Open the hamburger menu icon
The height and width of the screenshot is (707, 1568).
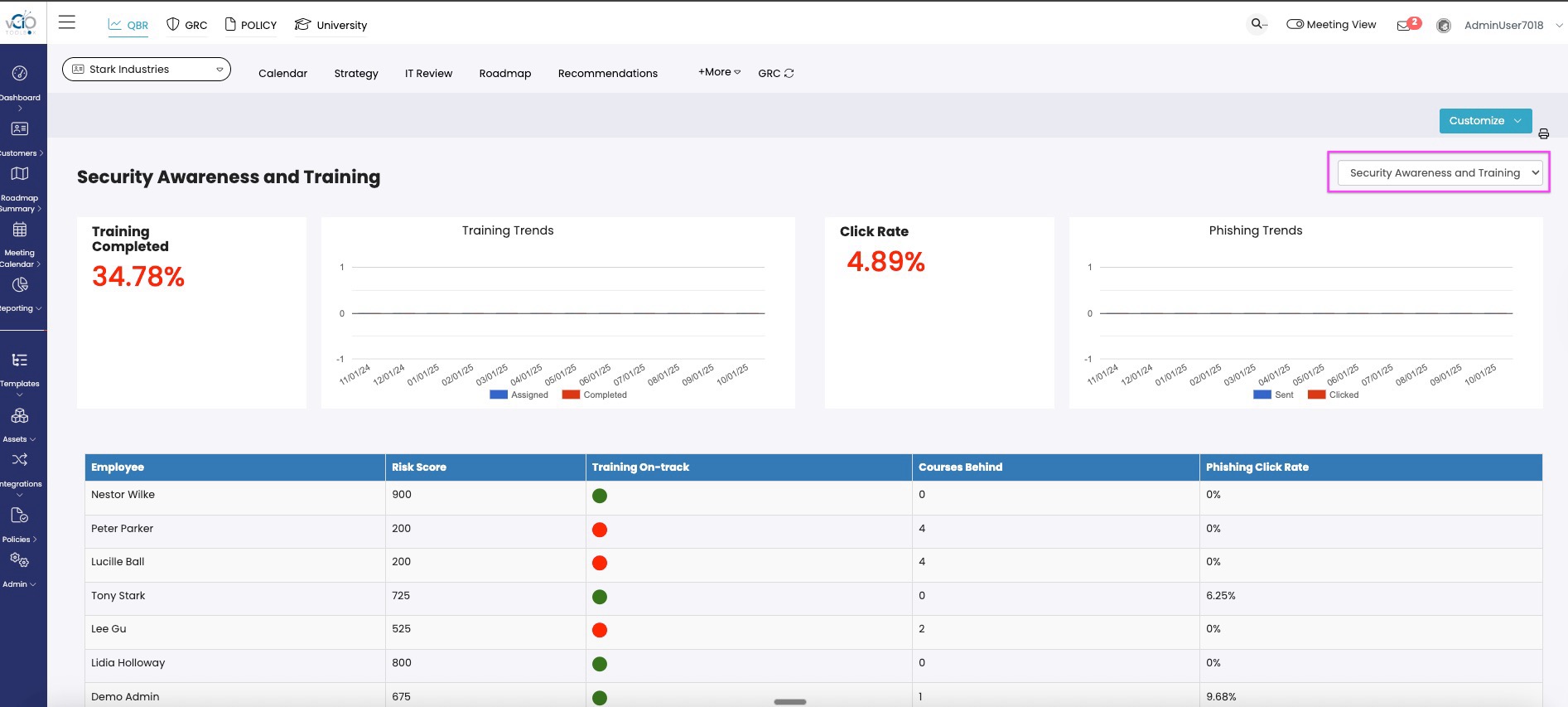coord(67,22)
